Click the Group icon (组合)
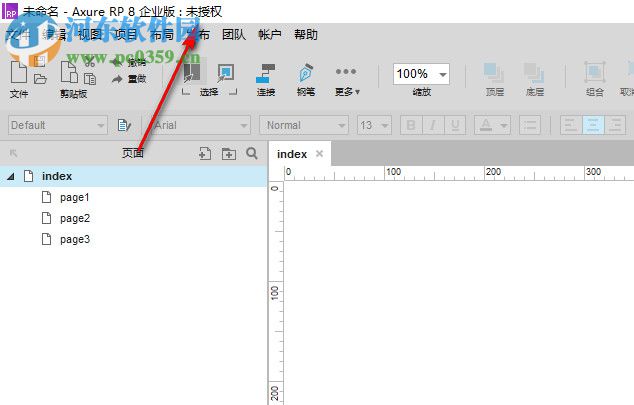 click(x=594, y=72)
